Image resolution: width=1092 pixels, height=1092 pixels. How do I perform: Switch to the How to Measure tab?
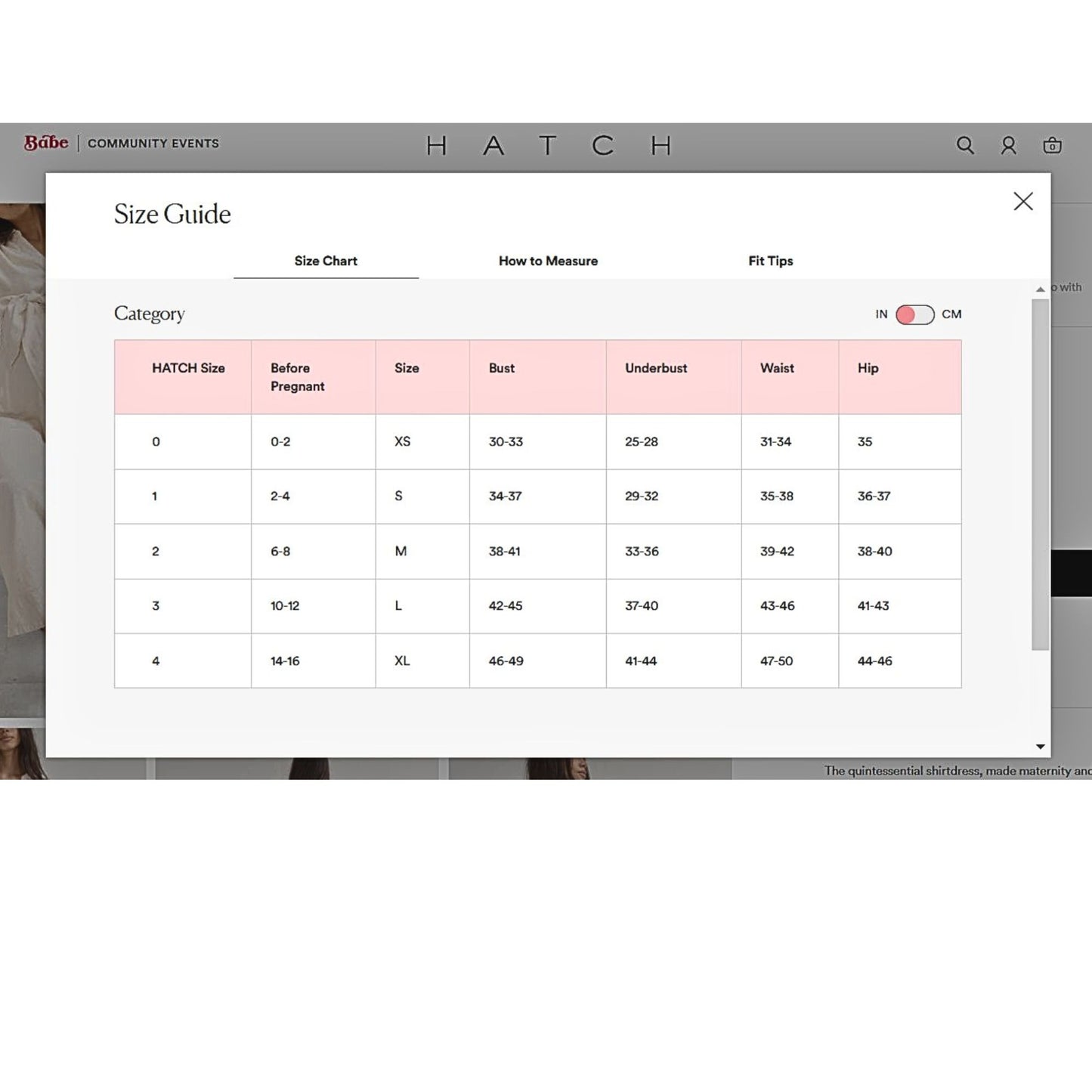tap(548, 261)
